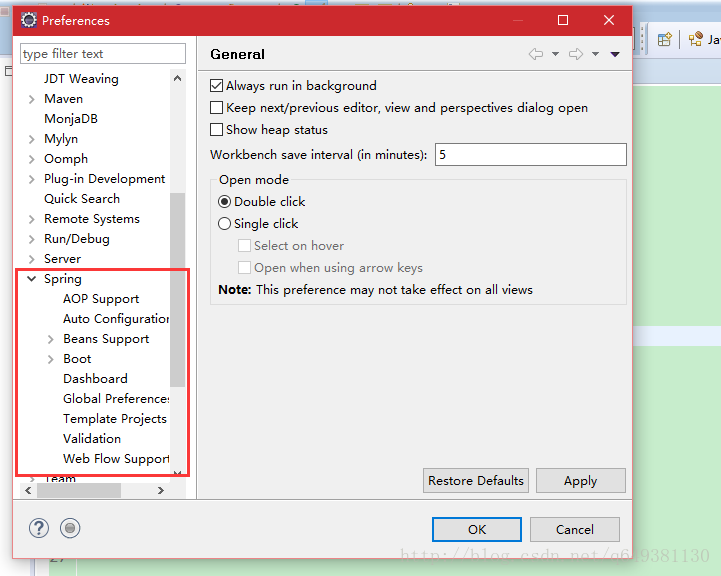Viewport: 721px width, 576px height.
Task: Click the Select on hover checkbox
Action: pyautogui.click(x=244, y=245)
